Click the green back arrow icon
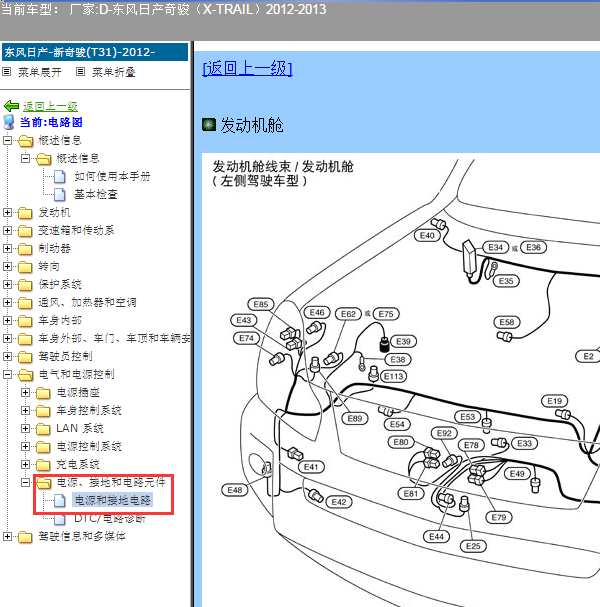600x607 pixels. click(x=11, y=106)
